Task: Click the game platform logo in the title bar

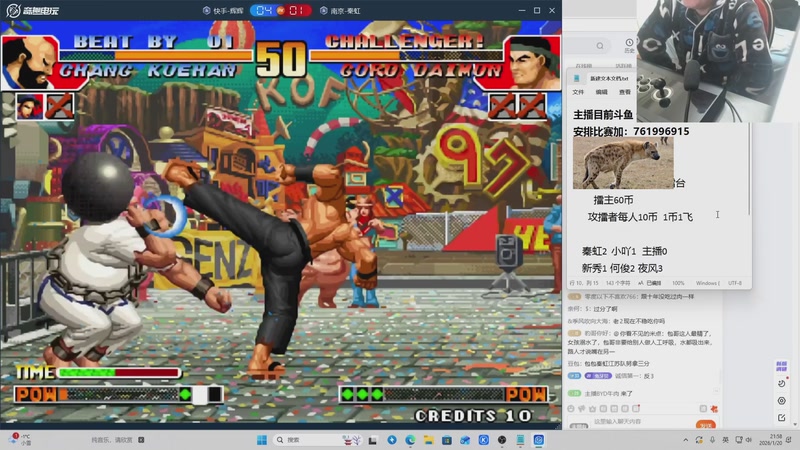Action: [33, 10]
